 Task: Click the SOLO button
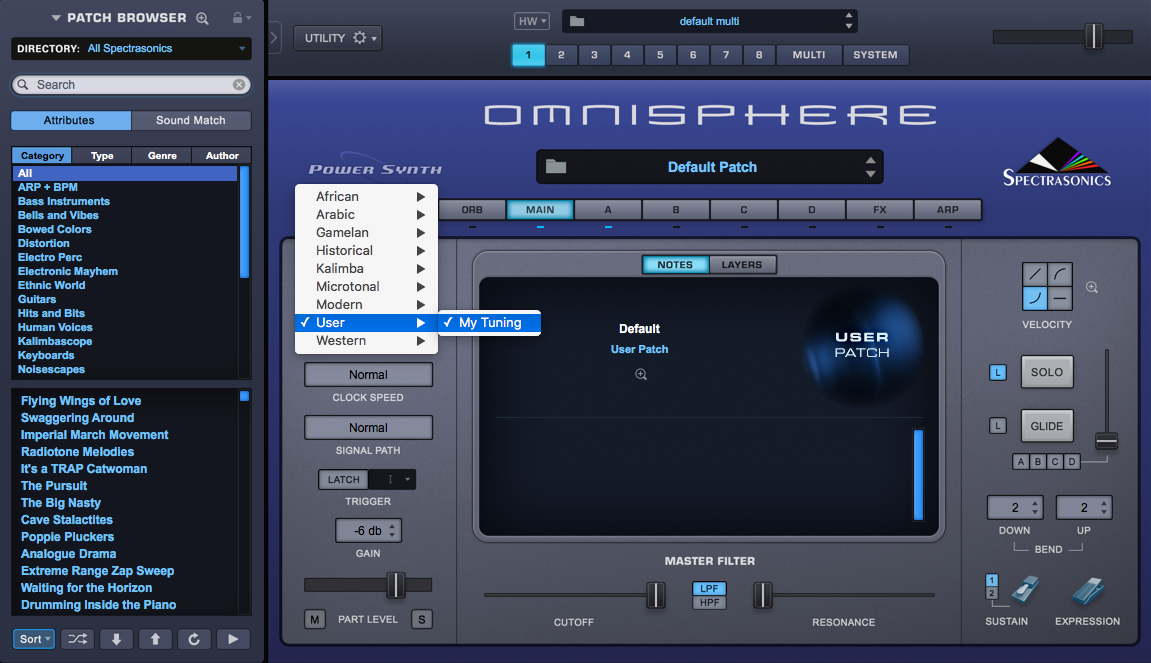[1047, 372]
